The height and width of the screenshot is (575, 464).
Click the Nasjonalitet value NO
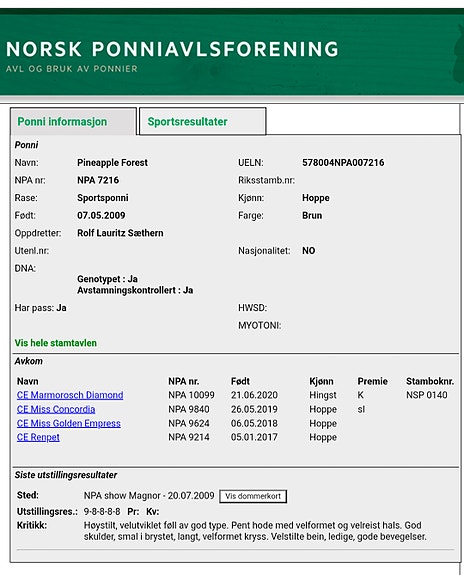click(308, 250)
